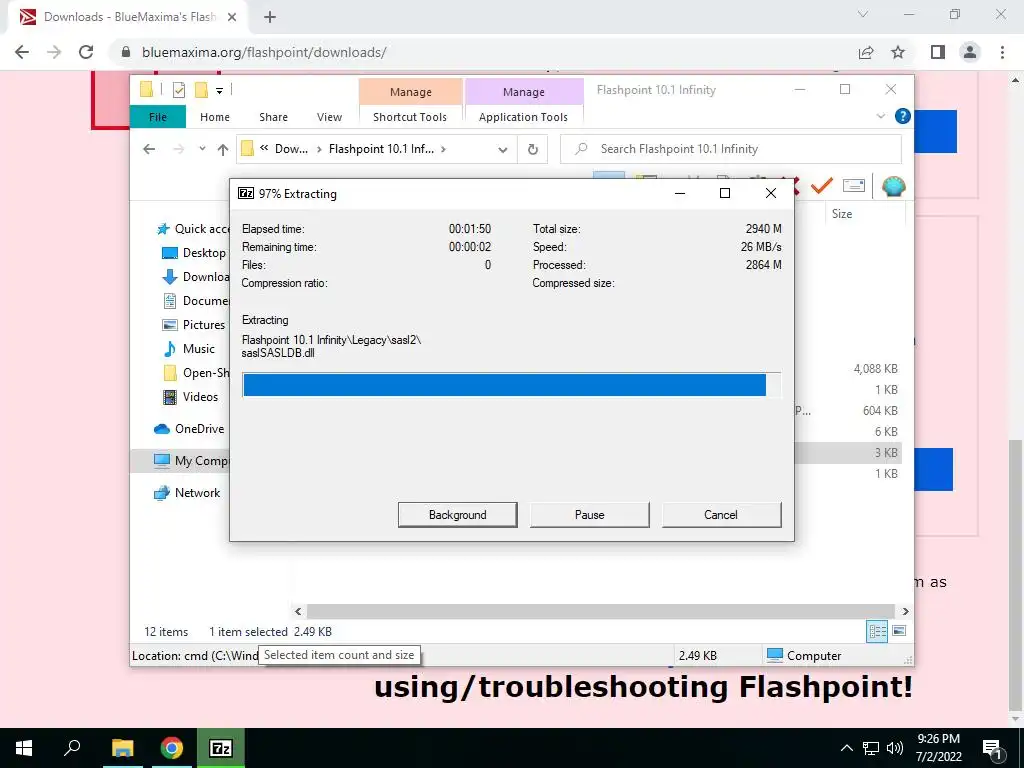
Task: Click the Chrome address bar URL
Action: 264,52
